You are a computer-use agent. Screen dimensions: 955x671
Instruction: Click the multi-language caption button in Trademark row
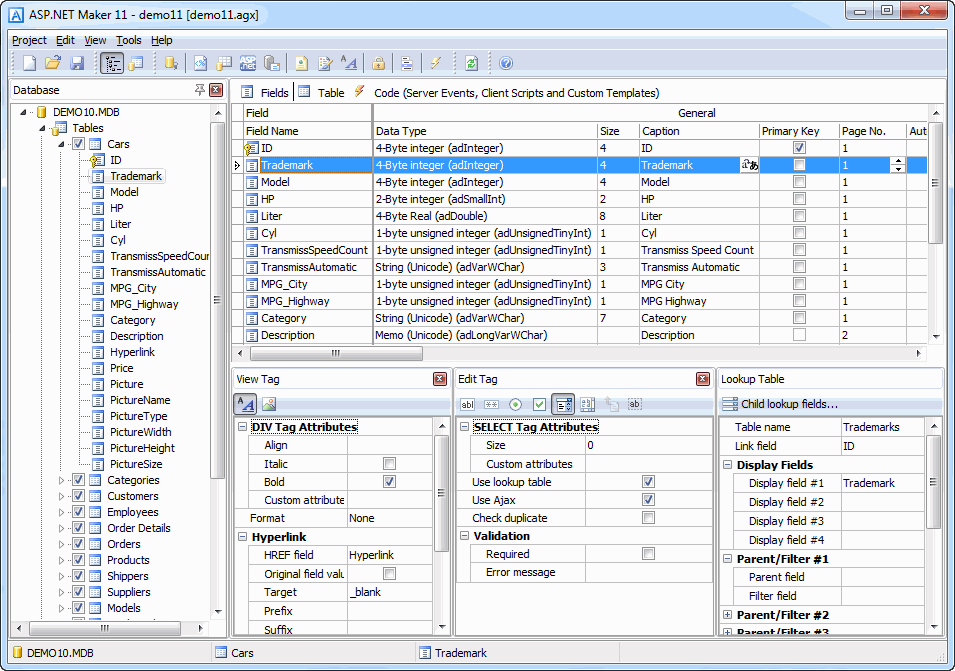point(750,165)
